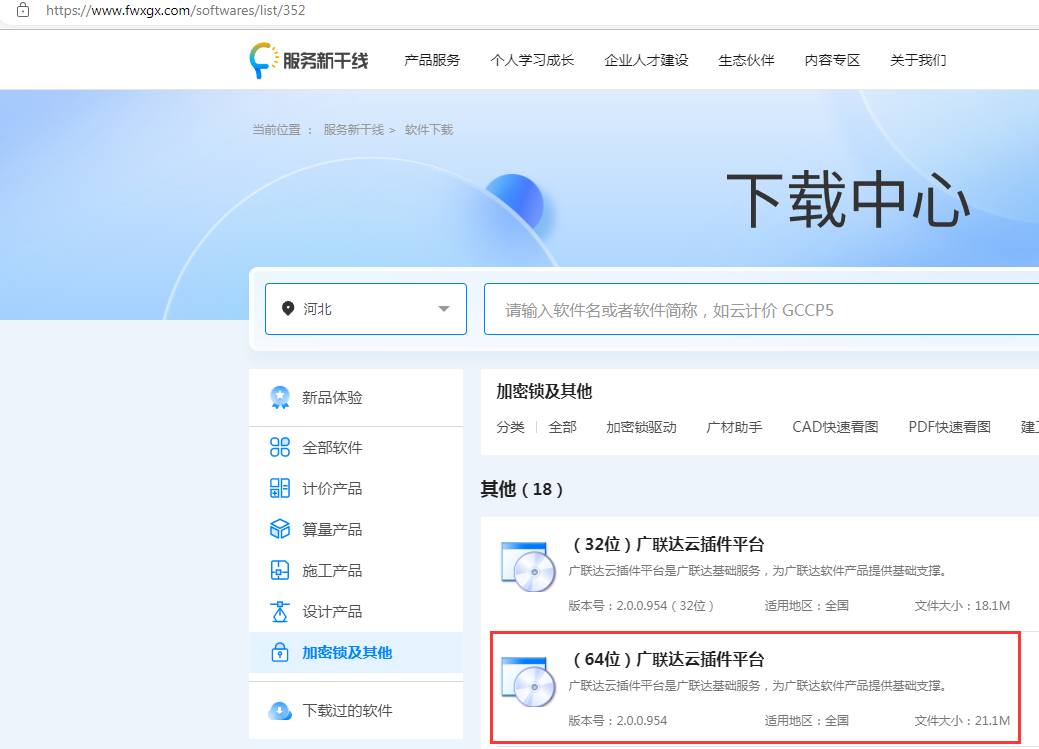Click the 下载过的软件 cloud icon
Viewport: 1039px width, 749px height.
[x=280, y=711]
